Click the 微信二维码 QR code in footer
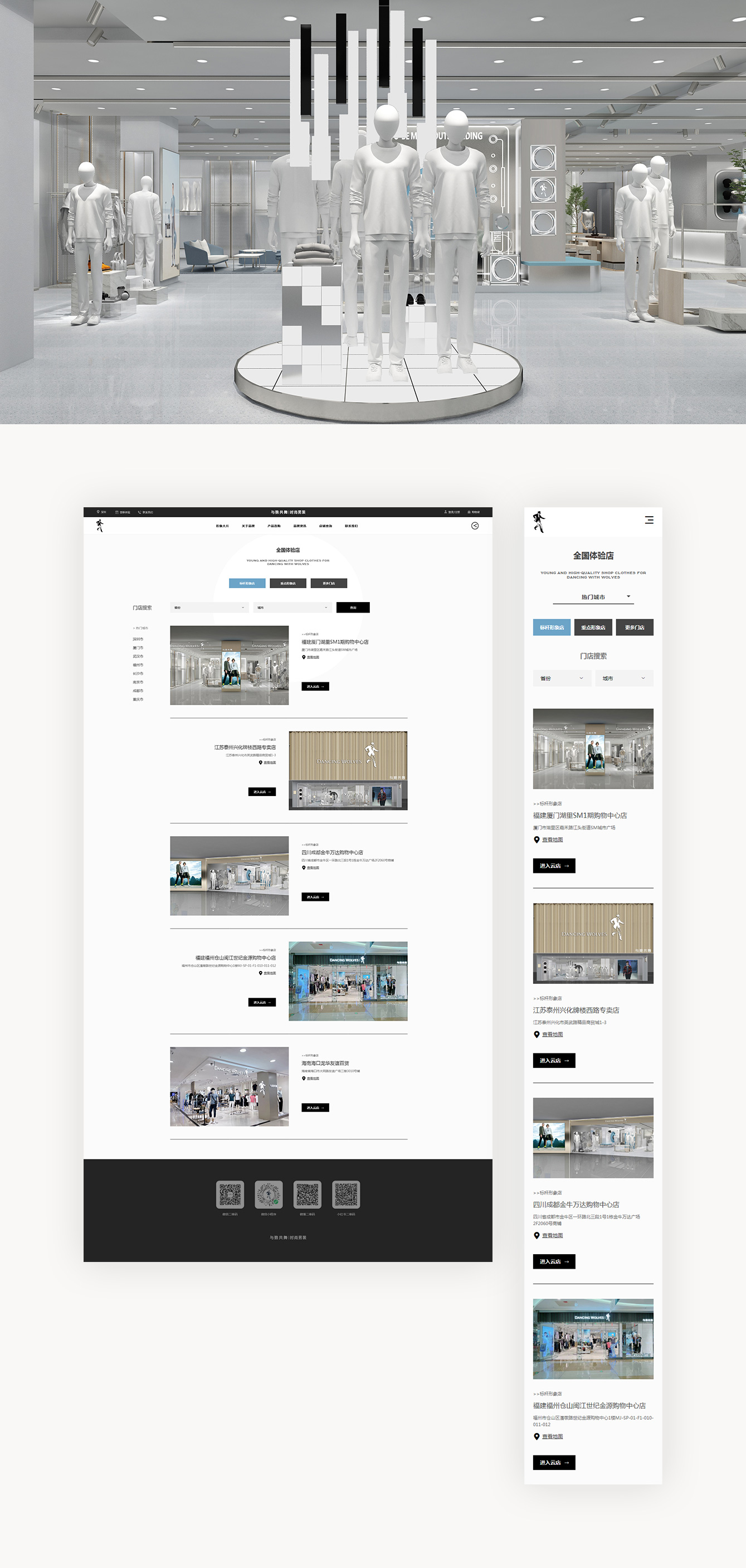The height and width of the screenshot is (1568, 746). [230, 1195]
